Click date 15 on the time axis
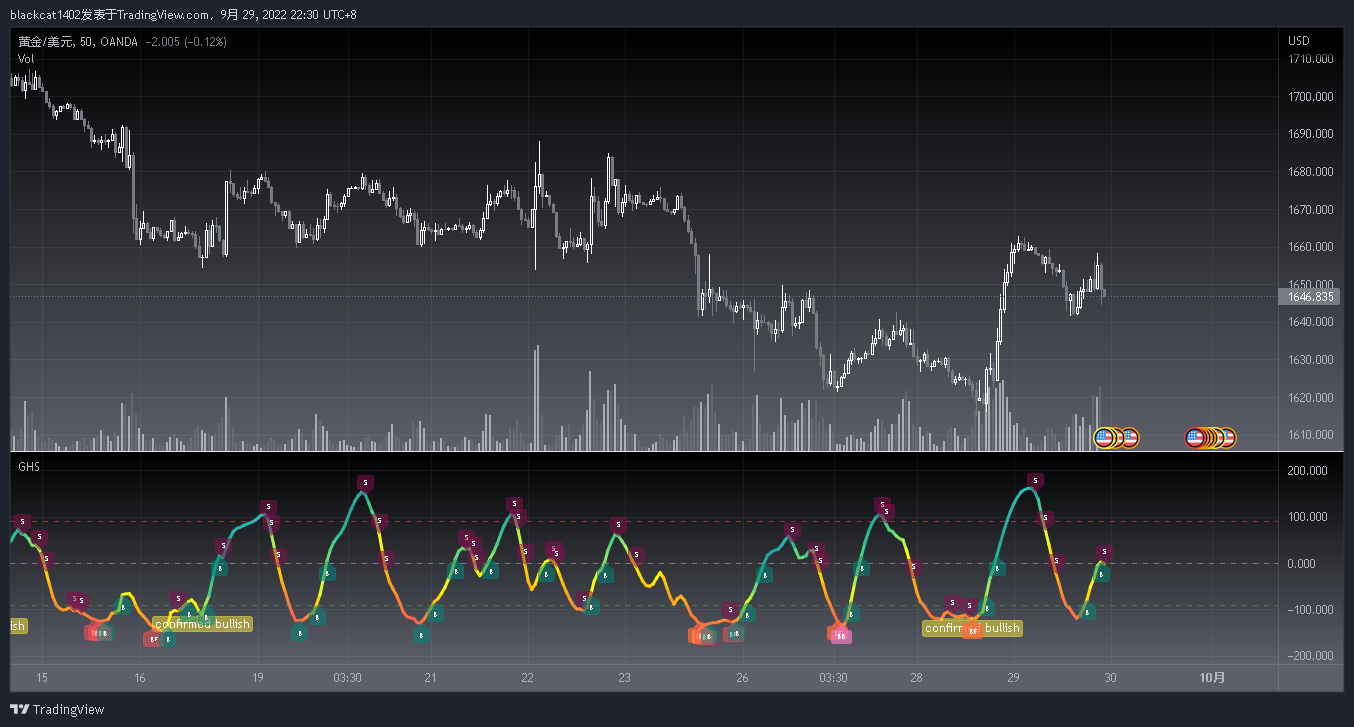The image size is (1354, 727). tap(42, 678)
